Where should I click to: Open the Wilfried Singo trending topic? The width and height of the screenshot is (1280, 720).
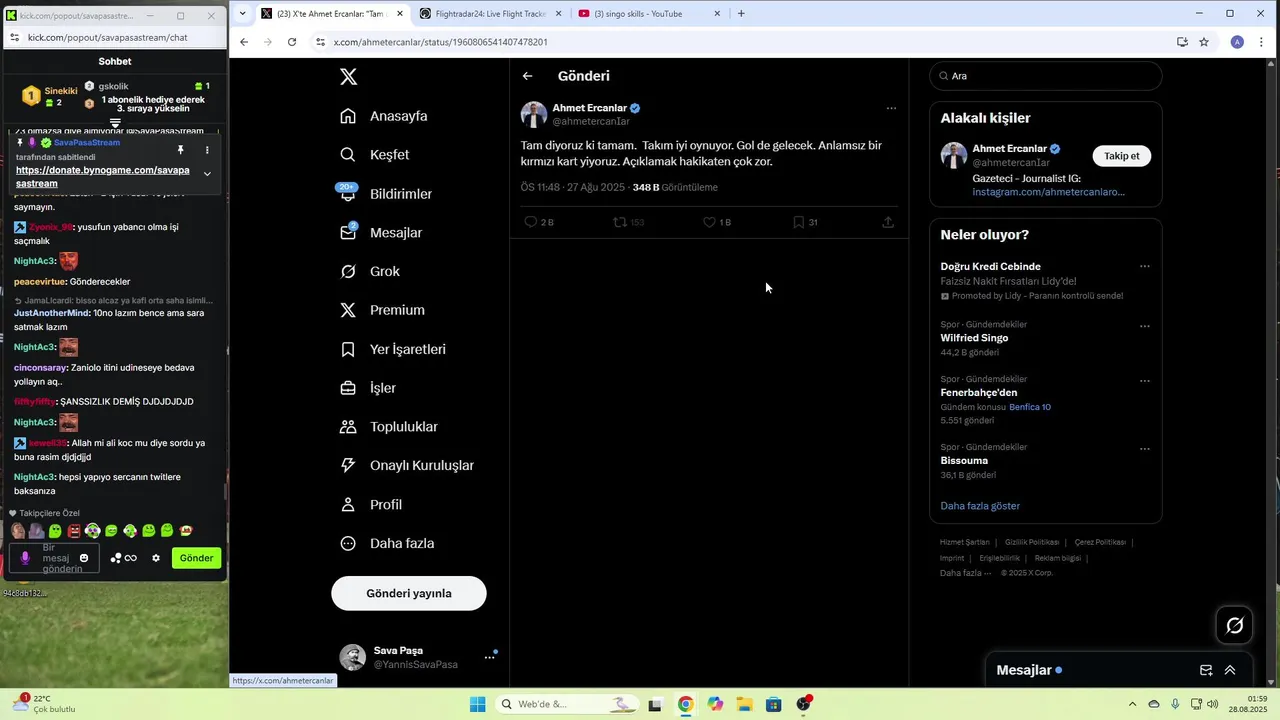(974, 338)
